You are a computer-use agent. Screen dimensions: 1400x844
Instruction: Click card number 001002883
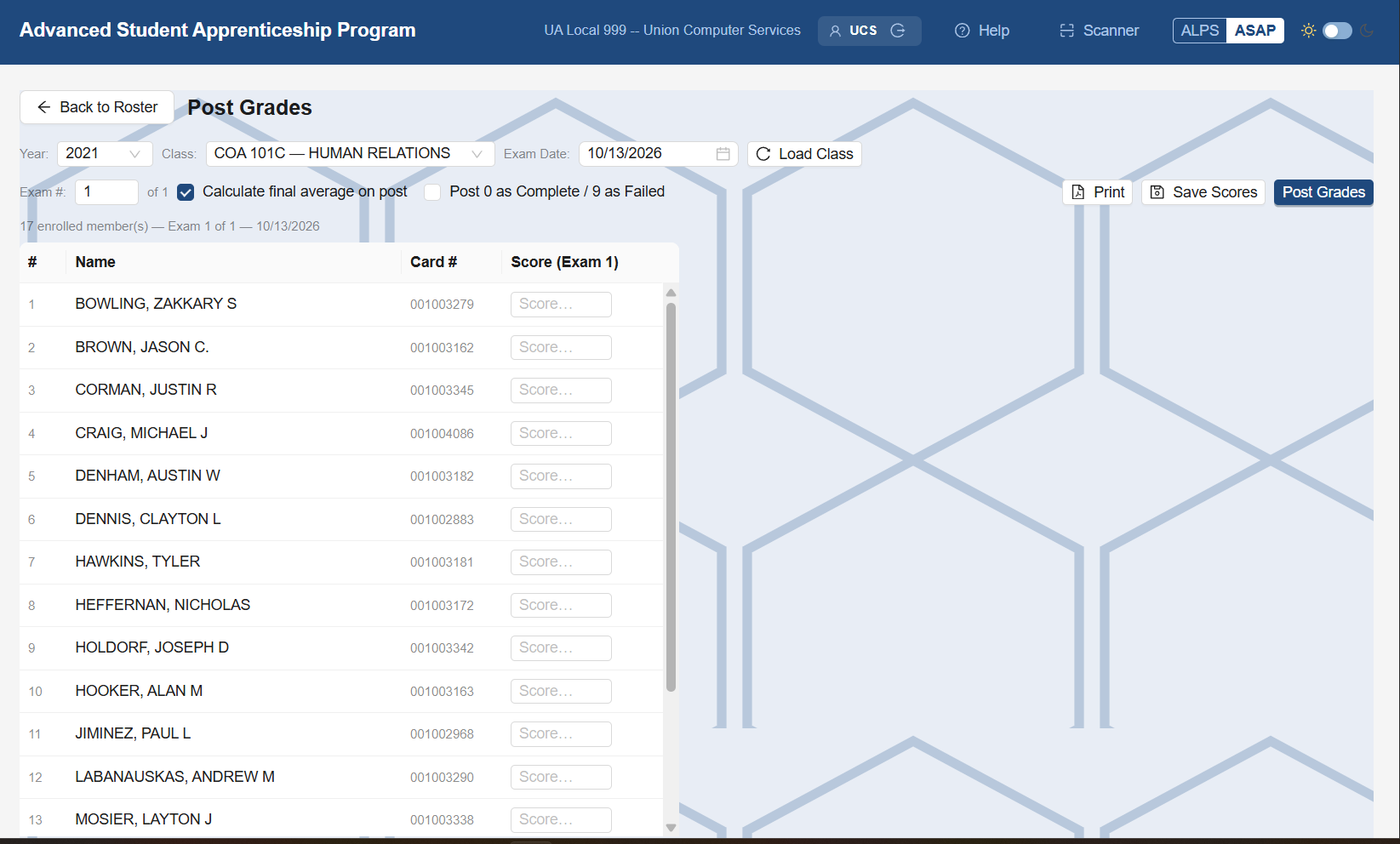click(442, 520)
